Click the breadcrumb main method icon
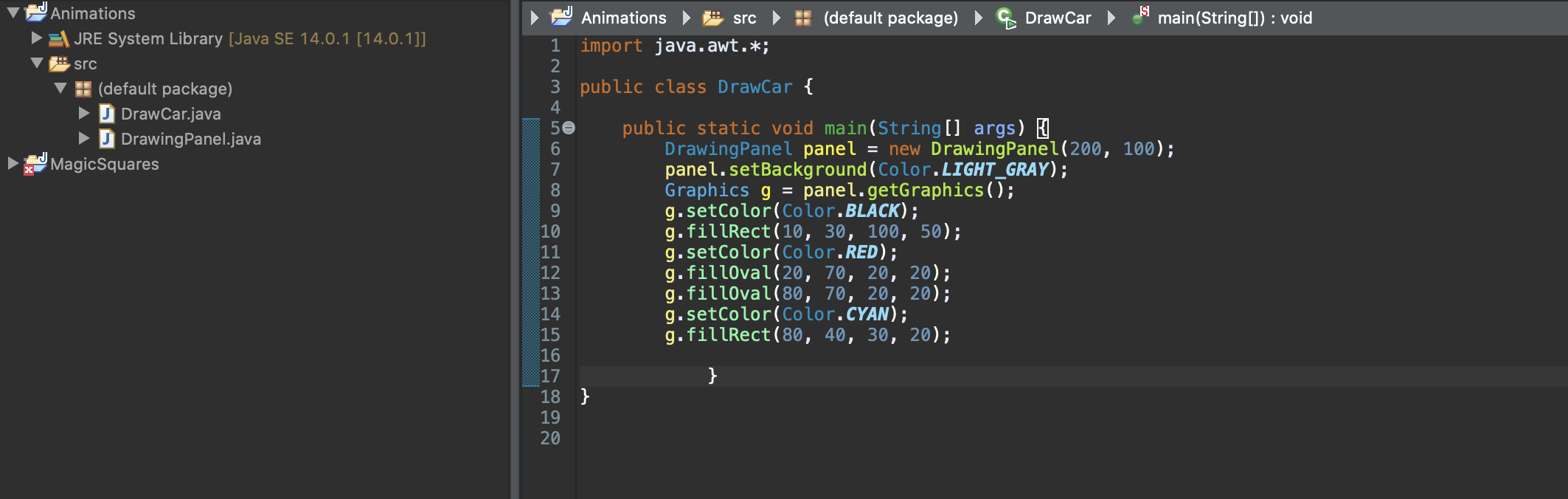The height and width of the screenshot is (499, 1568). click(x=1140, y=16)
